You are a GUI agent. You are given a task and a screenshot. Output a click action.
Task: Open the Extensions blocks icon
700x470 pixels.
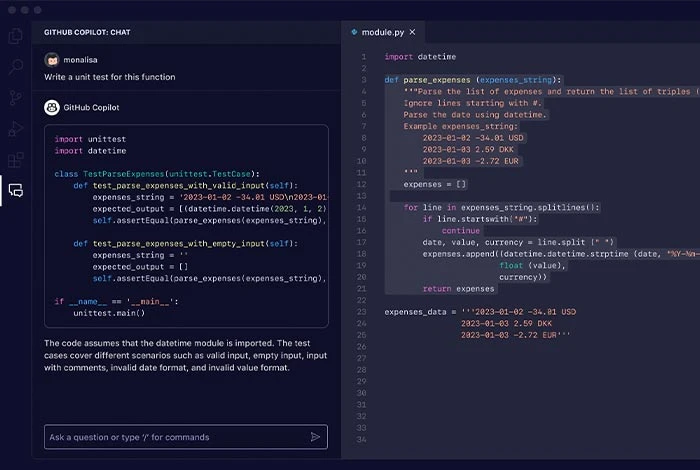coord(16,159)
